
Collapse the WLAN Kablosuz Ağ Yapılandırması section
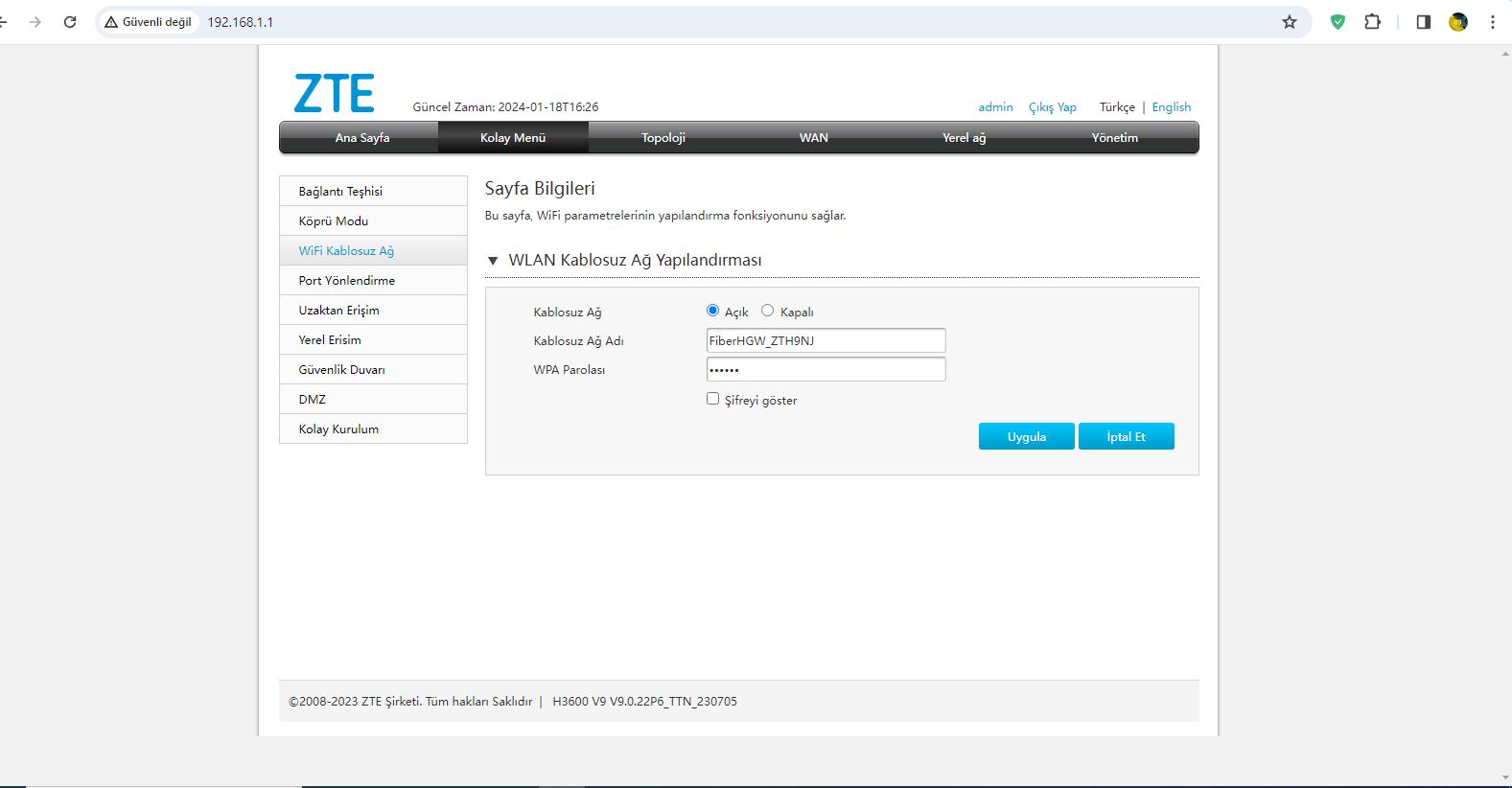(493, 261)
